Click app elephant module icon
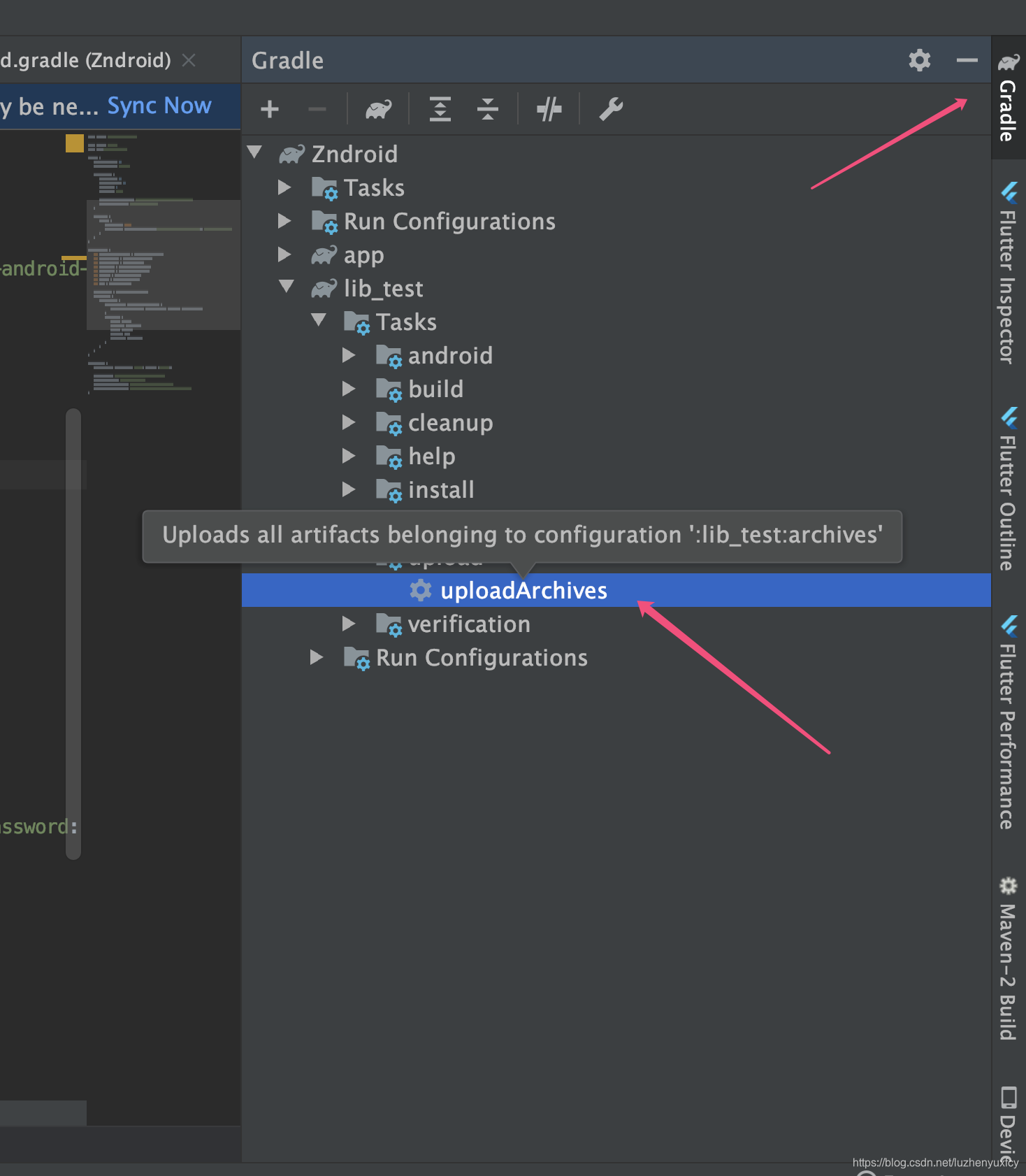The height and width of the screenshot is (1176, 1026). tap(324, 255)
